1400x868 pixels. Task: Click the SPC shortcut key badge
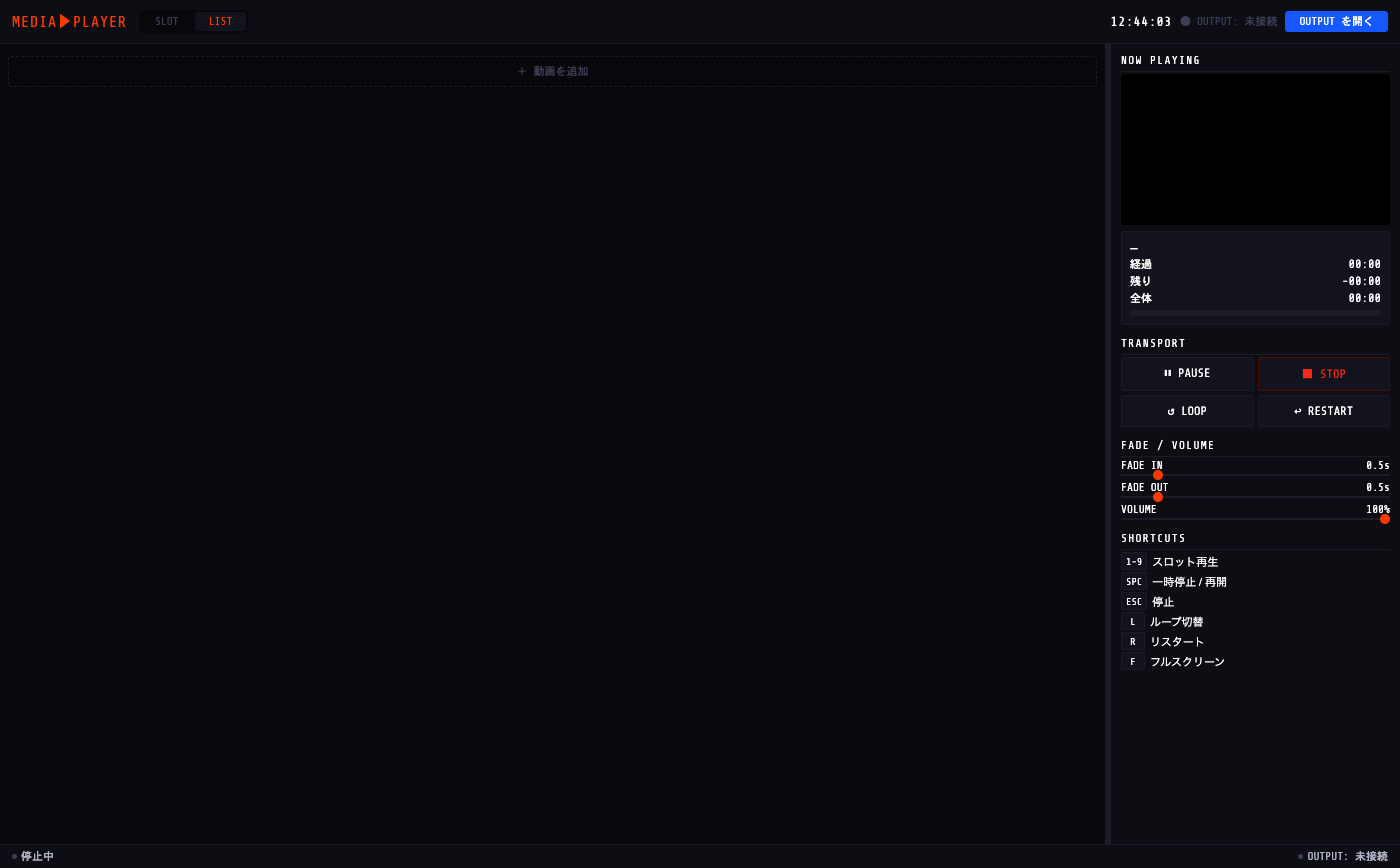(1134, 582)
